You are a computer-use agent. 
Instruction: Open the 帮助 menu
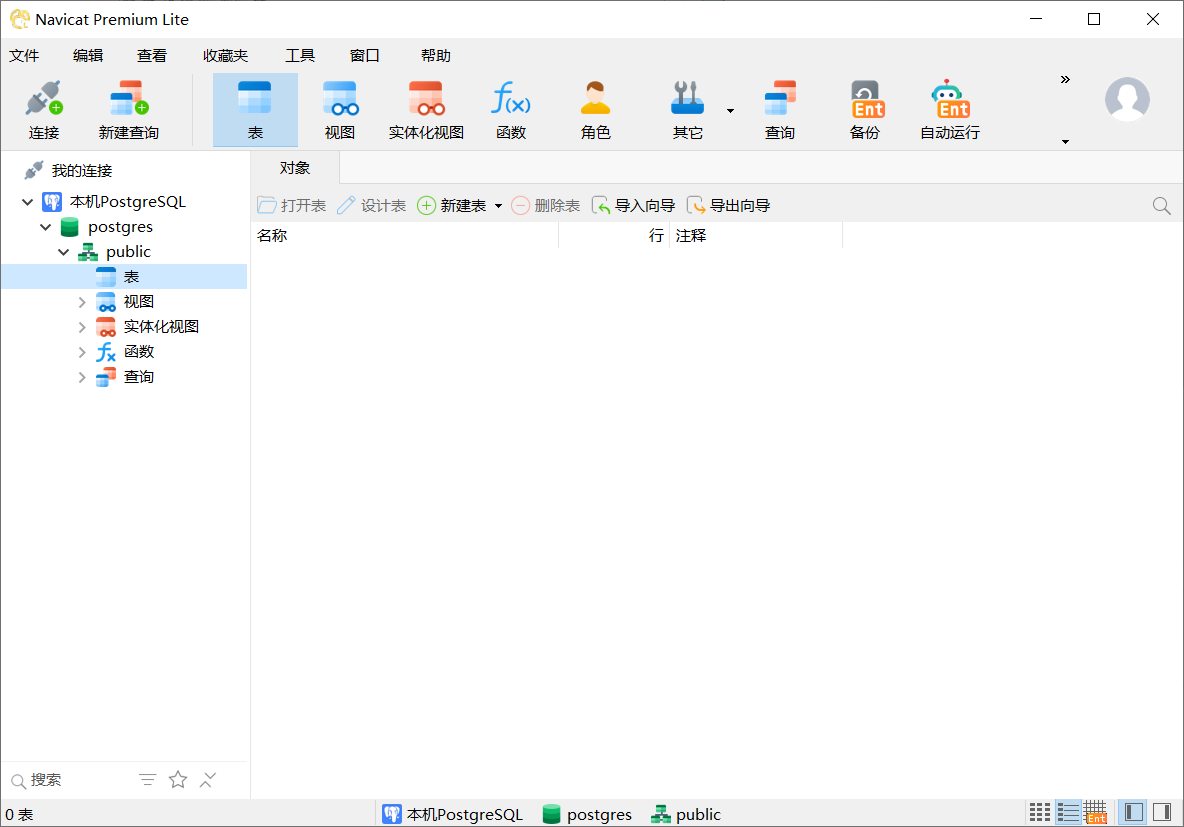click(436, 55)
